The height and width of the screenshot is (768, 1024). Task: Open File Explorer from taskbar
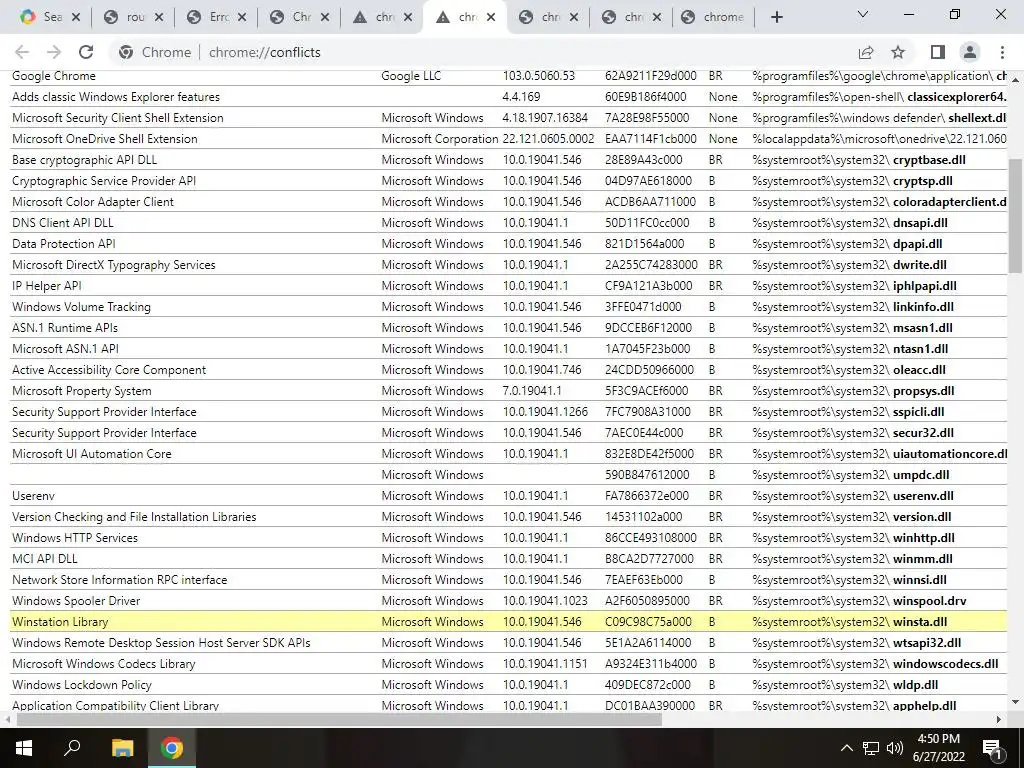point(122,748)
